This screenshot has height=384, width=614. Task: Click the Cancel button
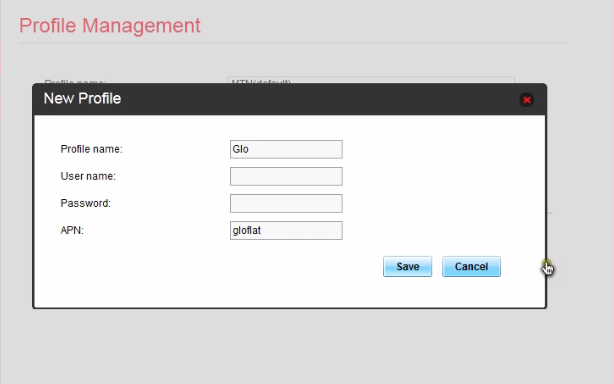pyautogui.click(x=471, y=267)
